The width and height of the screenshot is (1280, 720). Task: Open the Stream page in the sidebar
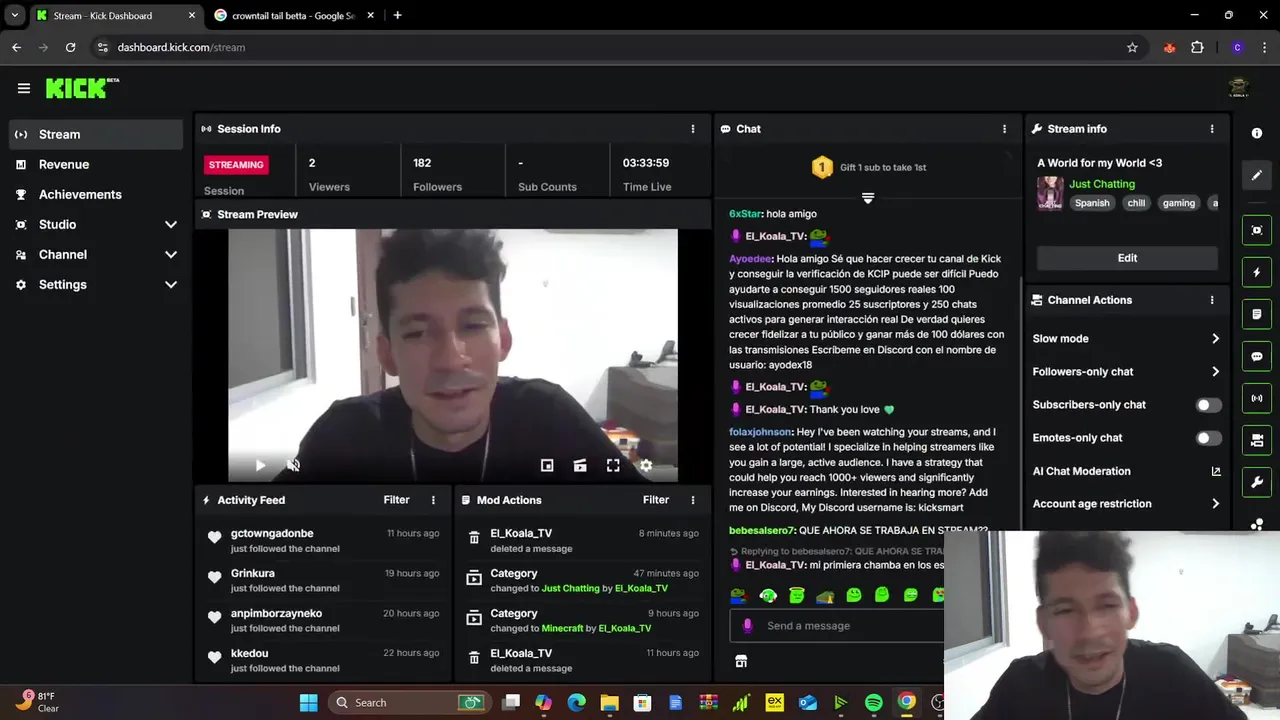click(x=96, y=134)
